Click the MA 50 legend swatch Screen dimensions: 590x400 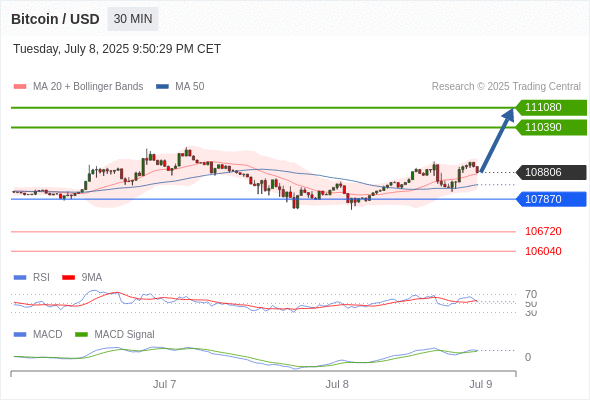click(162, 87)
